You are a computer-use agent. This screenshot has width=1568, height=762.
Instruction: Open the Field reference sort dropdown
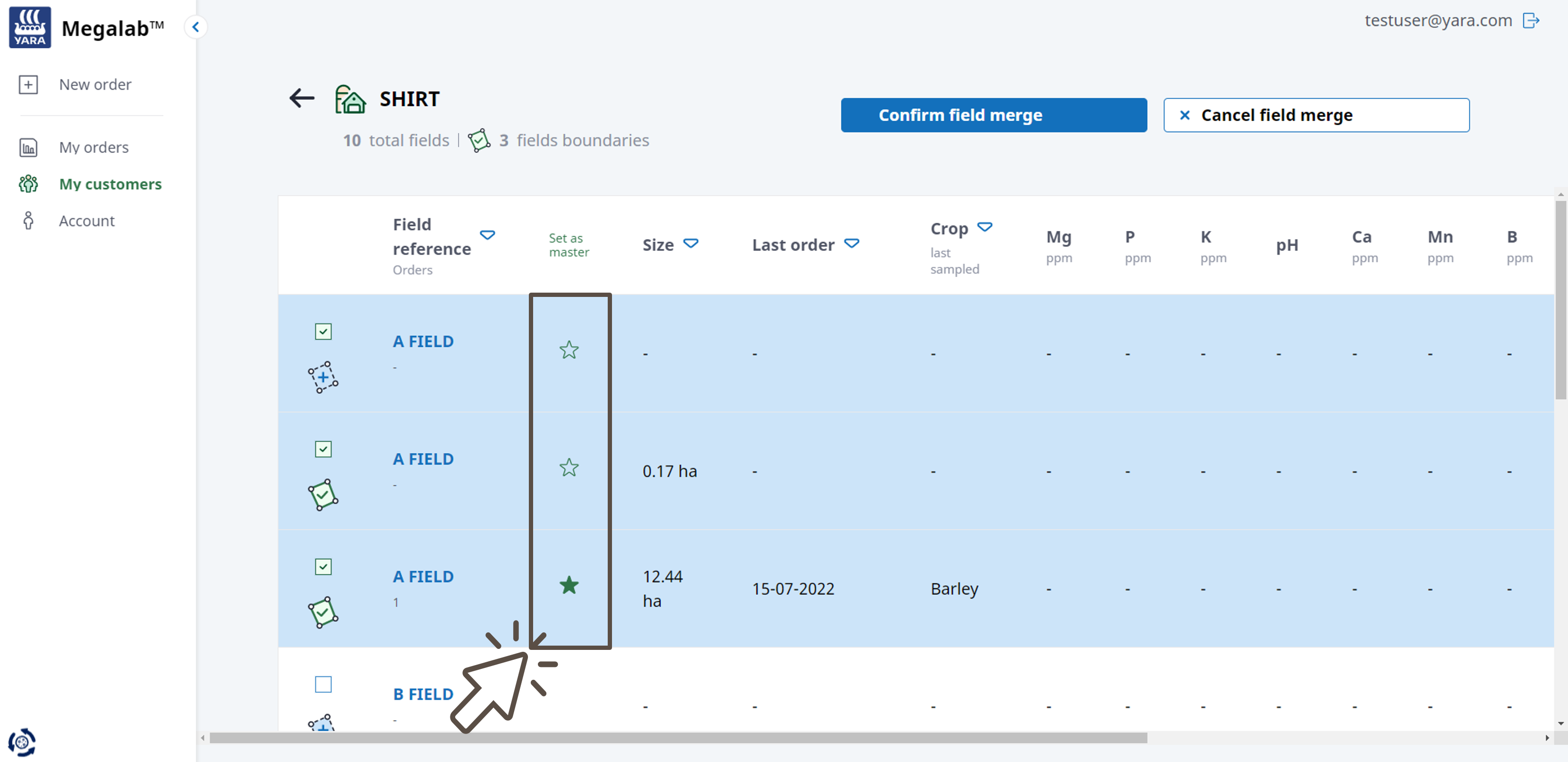(488, 235)
